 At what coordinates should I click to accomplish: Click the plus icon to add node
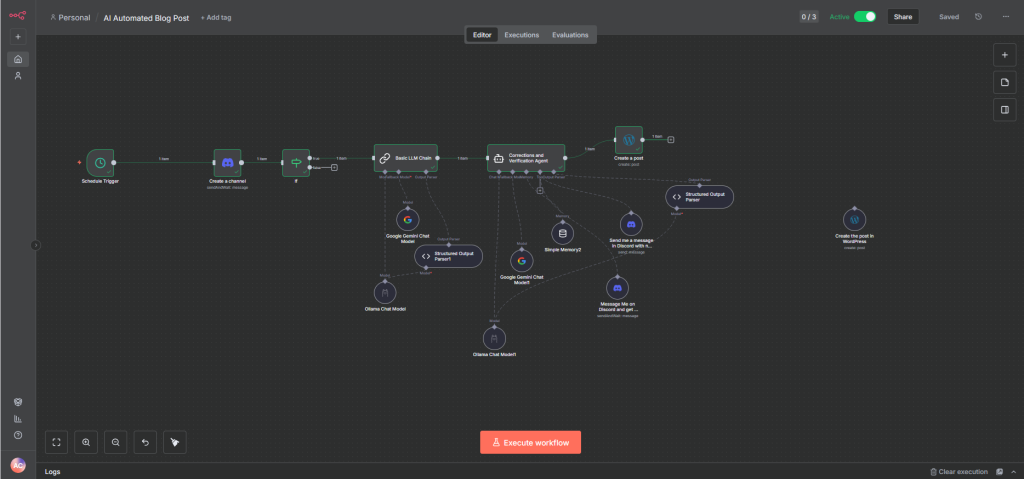[1004, 54]
